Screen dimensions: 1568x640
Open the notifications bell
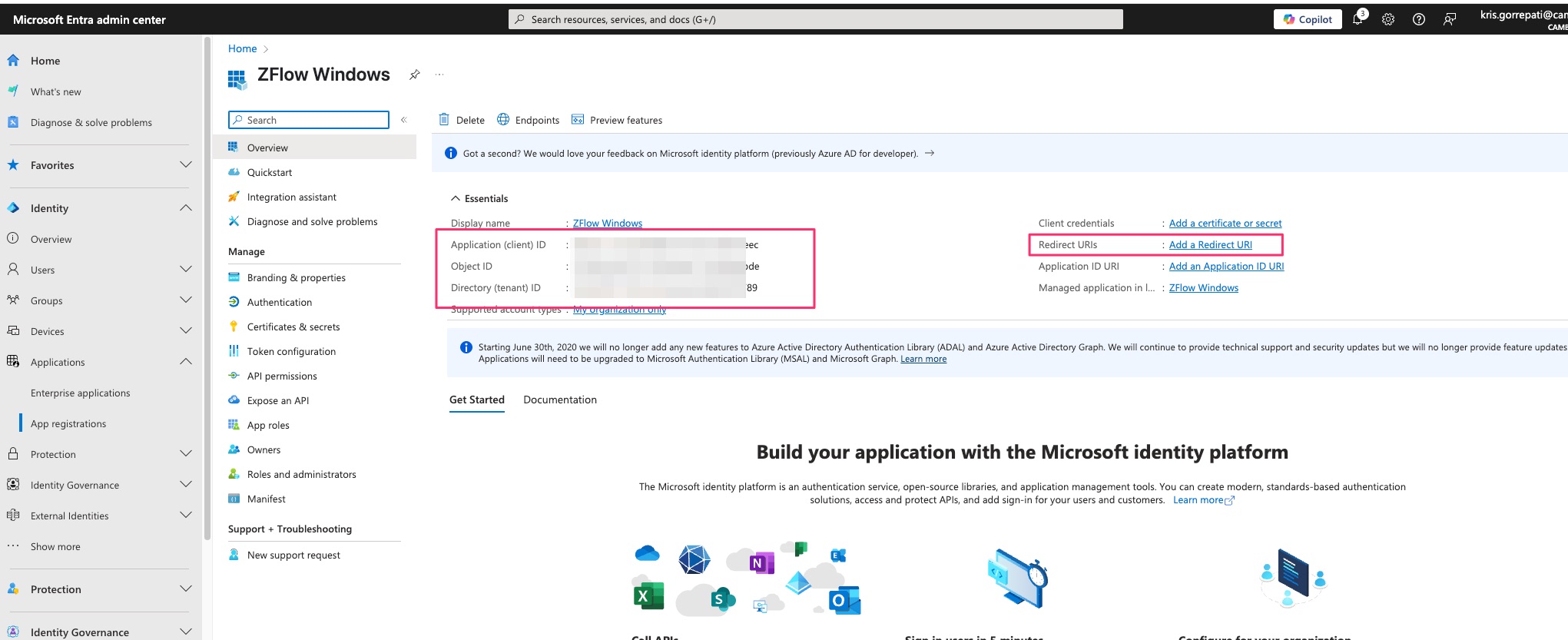1357,19
